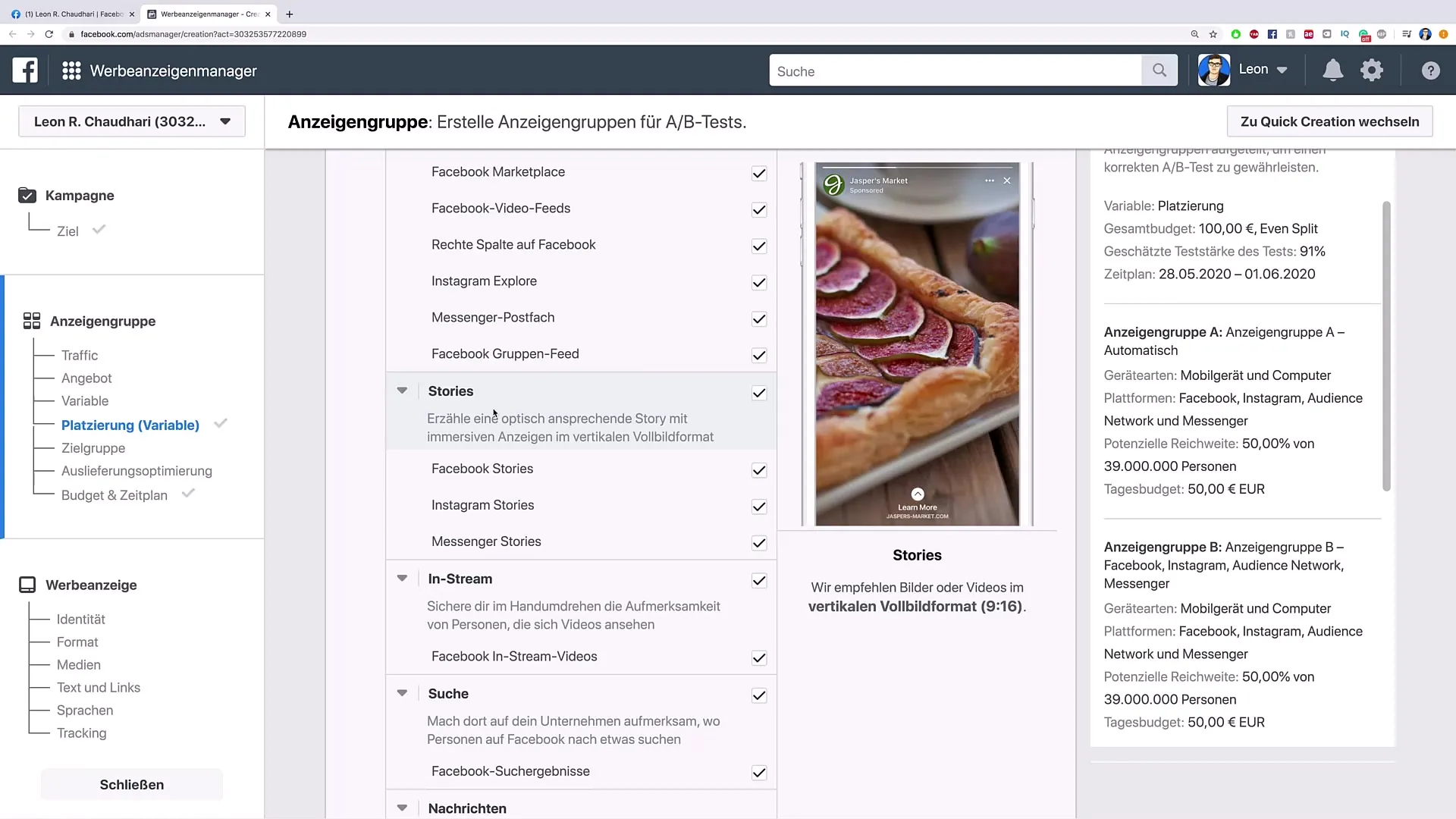The image size is (1456, 819).
Task: Select Platzierung variable in left sidebar
Action: click(x=130, y=425)
